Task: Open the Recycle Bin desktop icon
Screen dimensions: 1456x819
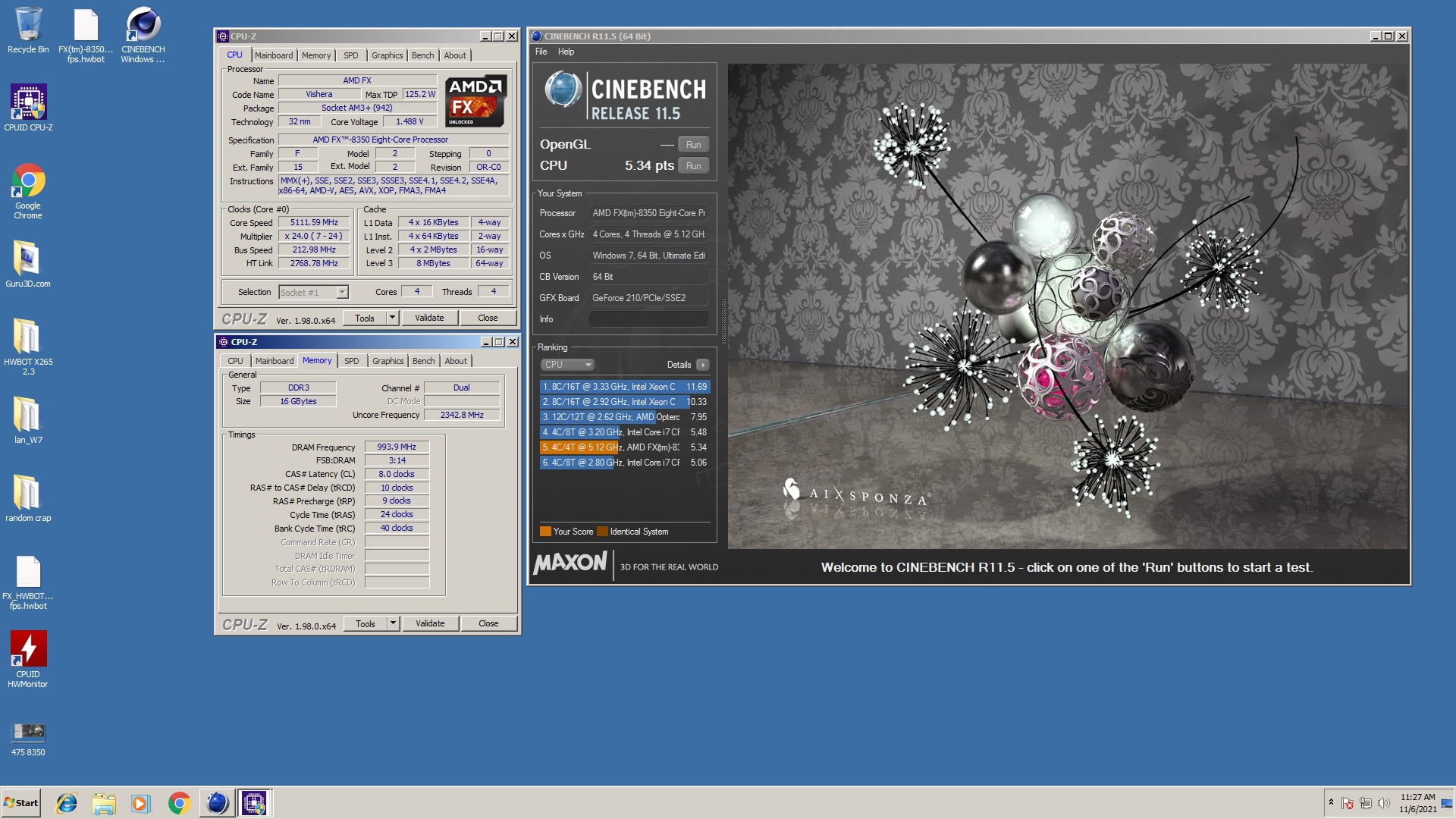Action: pos(28,30)
